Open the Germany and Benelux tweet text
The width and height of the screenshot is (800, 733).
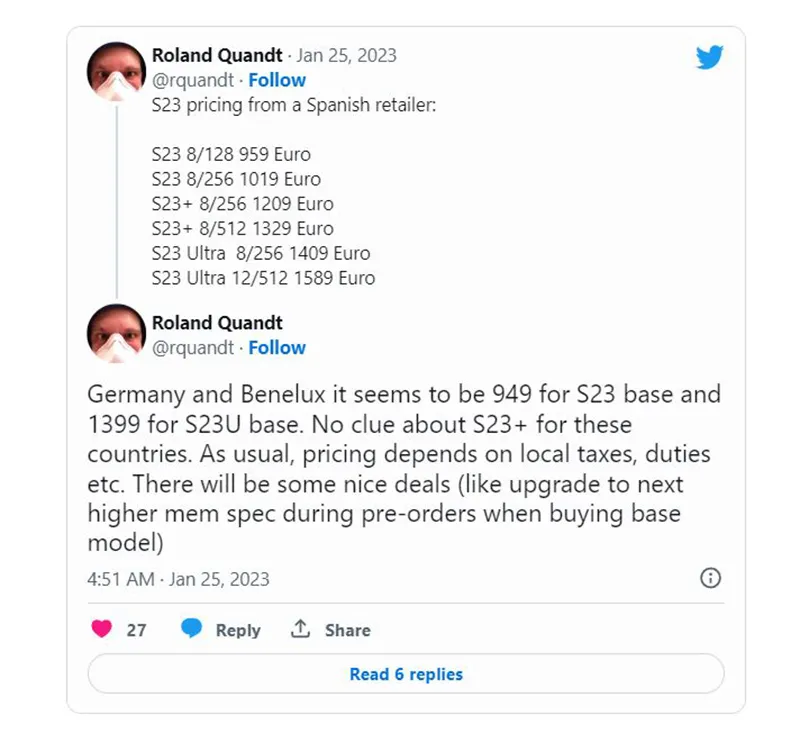click(x=404, y=468)
